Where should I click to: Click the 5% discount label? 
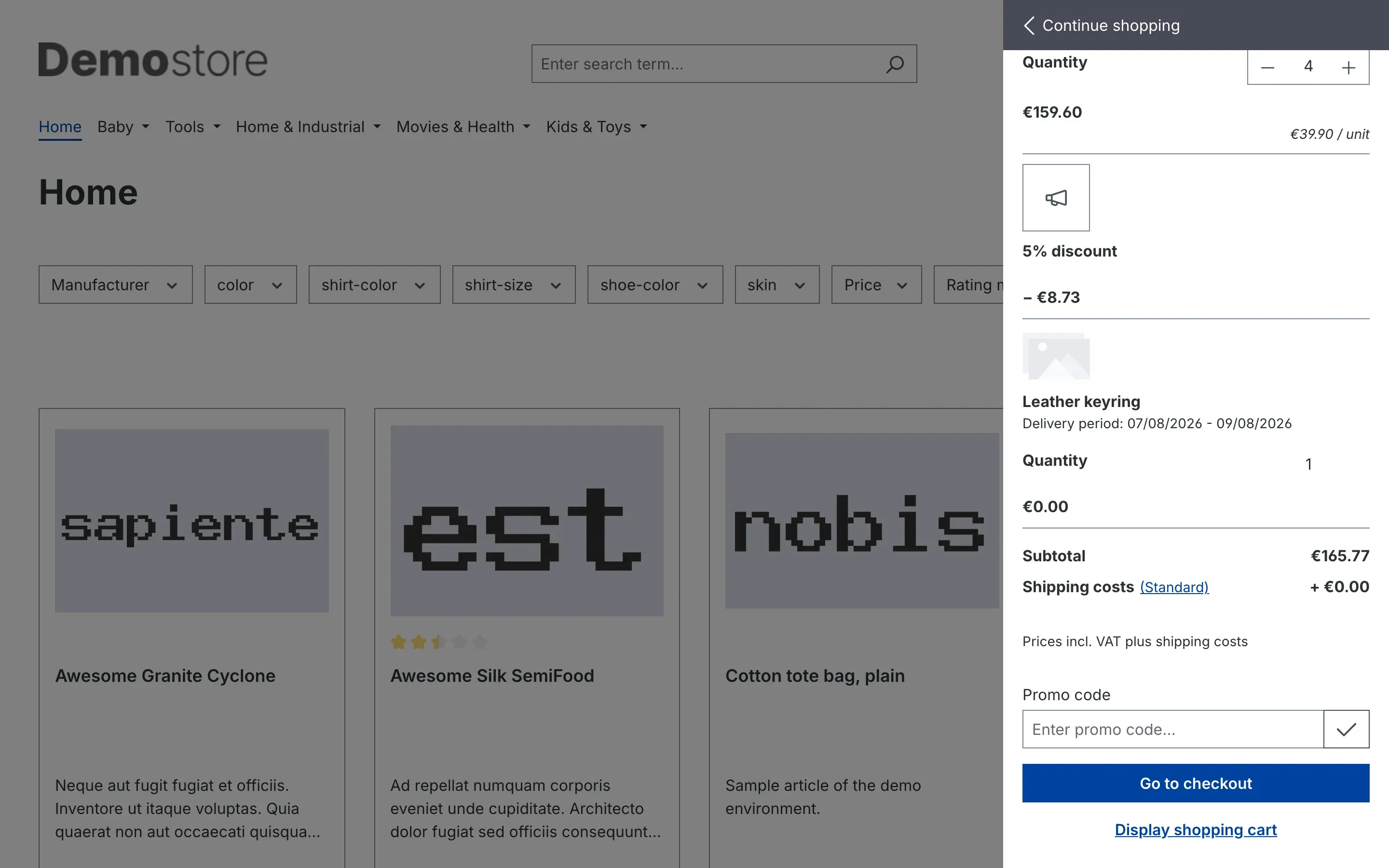coord(1069,251)
